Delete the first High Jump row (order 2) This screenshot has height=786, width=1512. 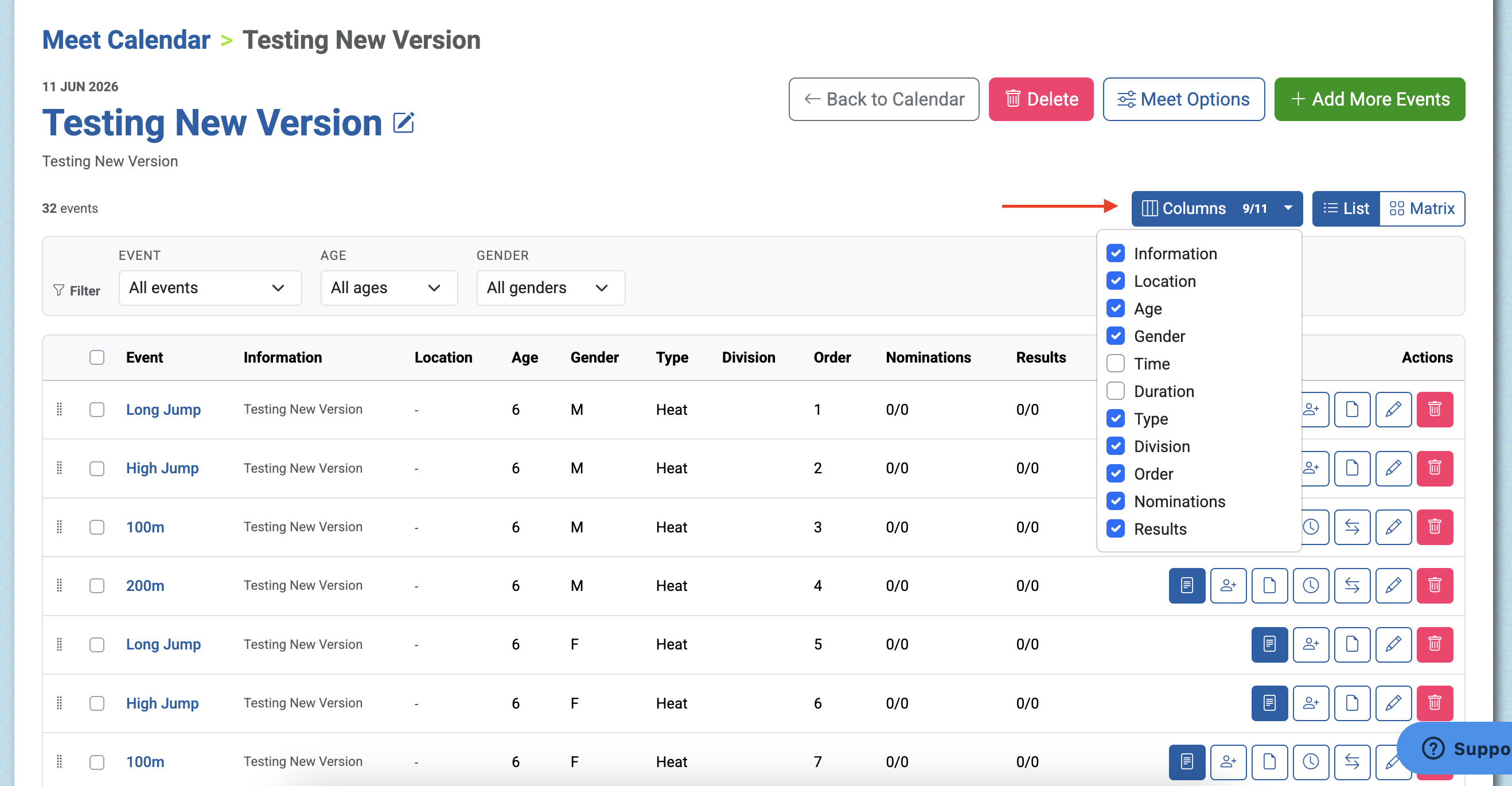click(1435, 468)
